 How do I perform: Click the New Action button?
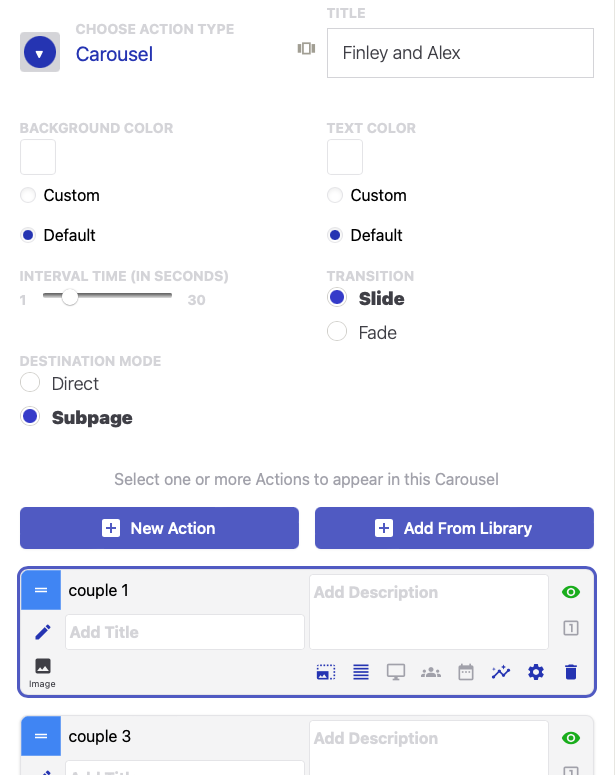159,528
